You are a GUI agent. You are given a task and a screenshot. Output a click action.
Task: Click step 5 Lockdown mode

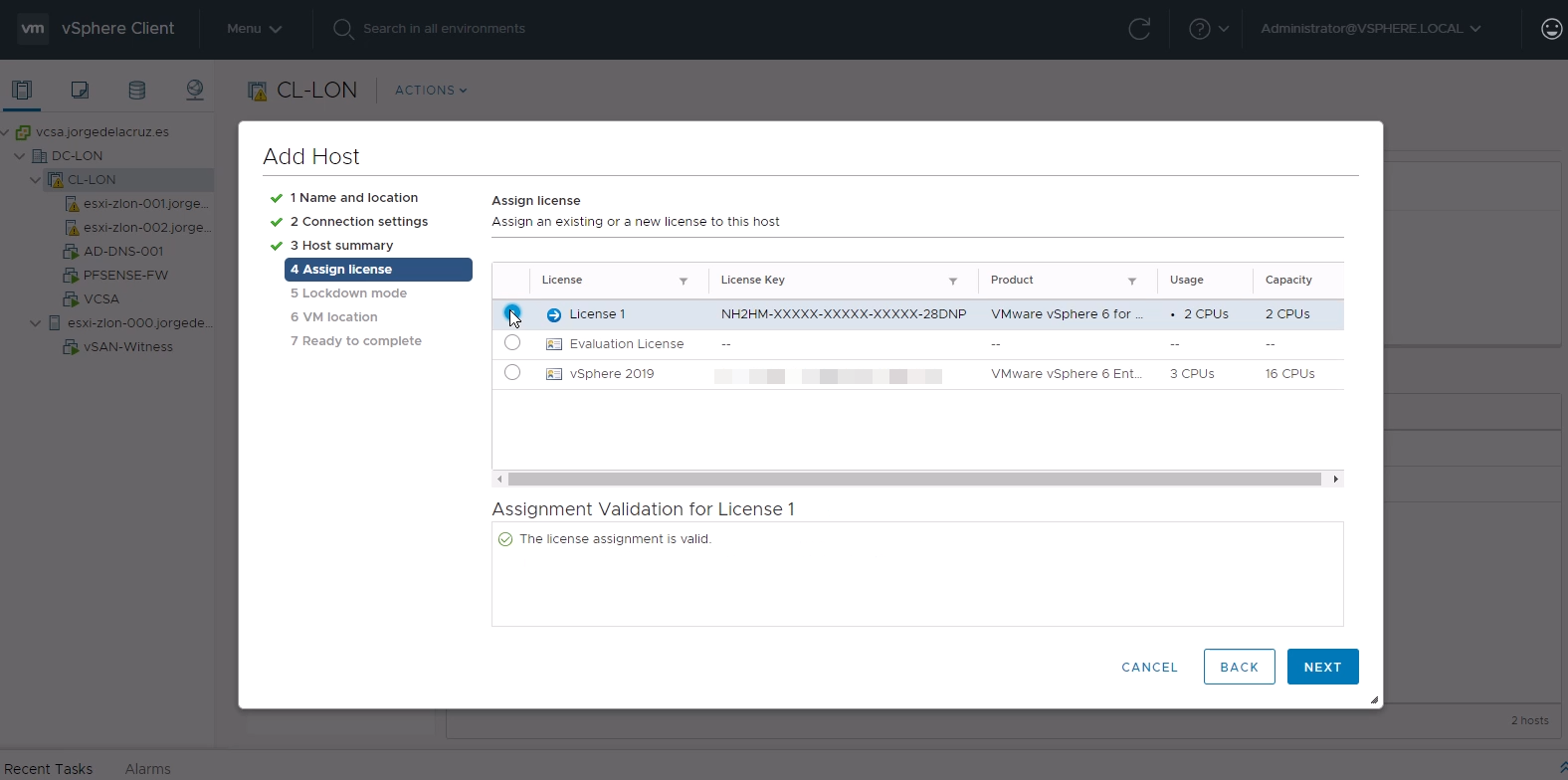348,293
